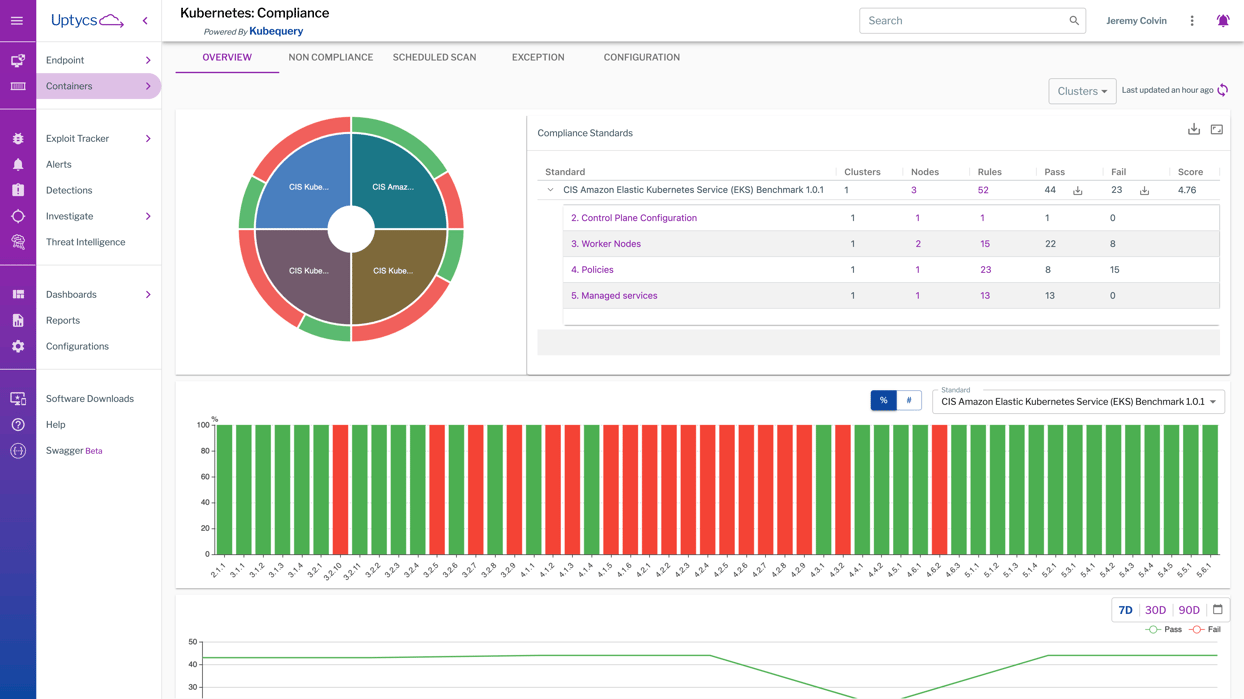
Task: Open the 4. Policies section link
Action: point(592,270)
